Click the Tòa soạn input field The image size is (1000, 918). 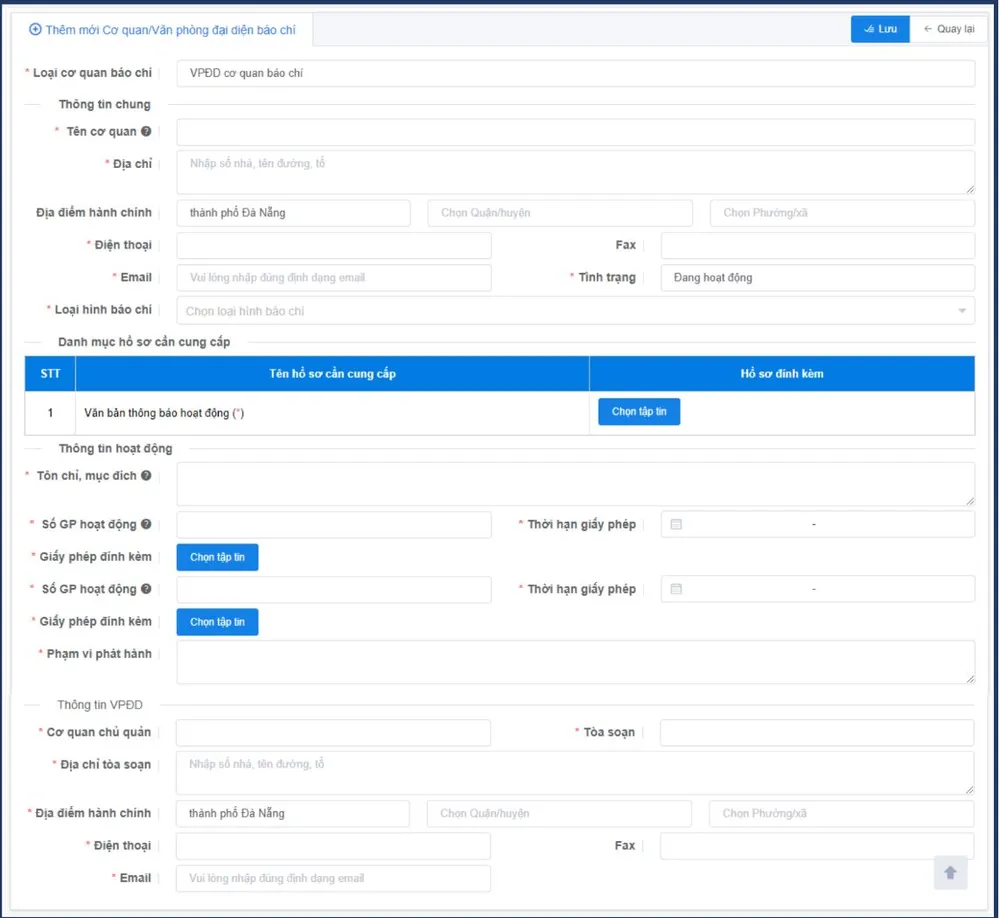pos(816,733)
